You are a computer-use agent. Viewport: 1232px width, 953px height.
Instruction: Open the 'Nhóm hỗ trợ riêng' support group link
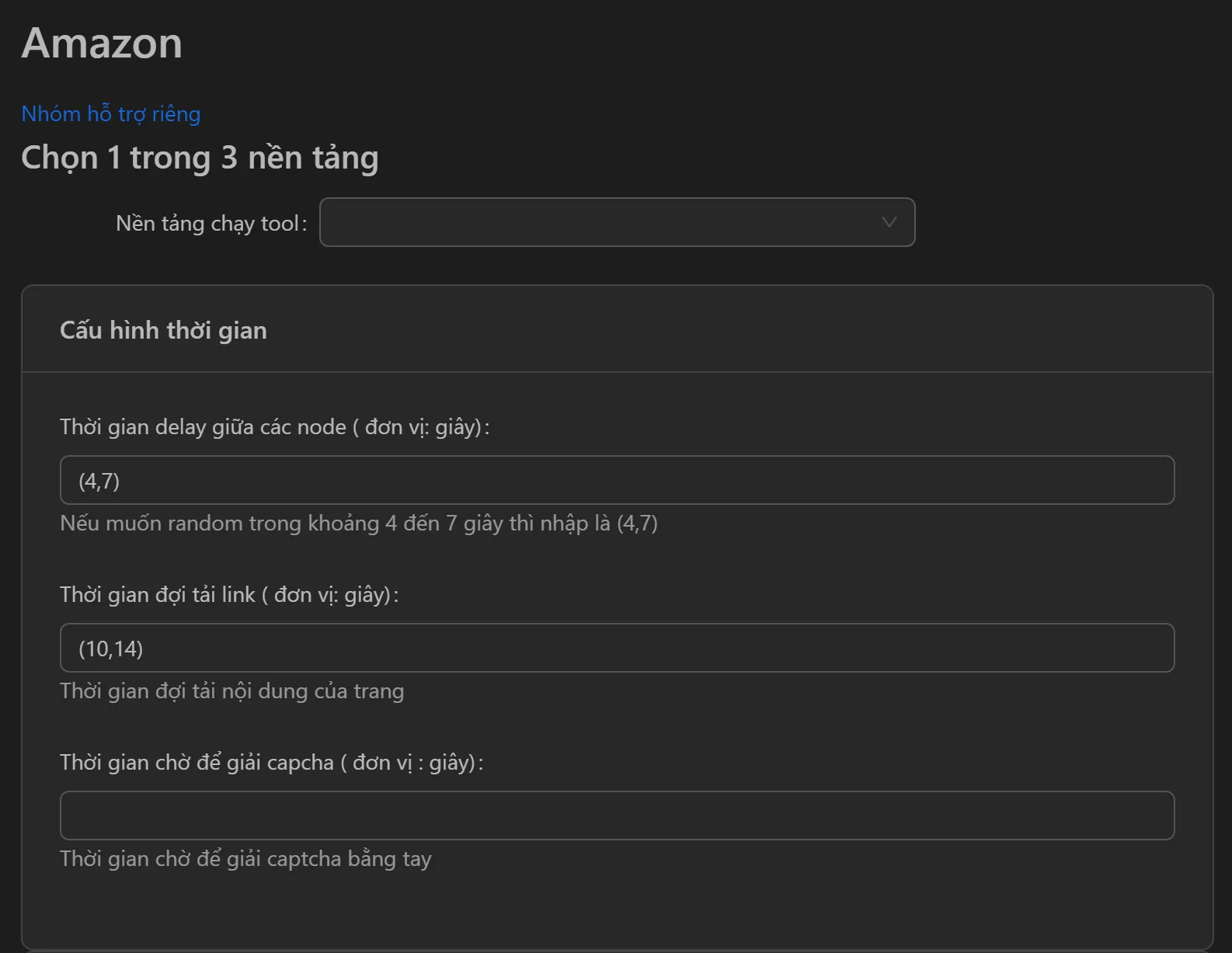[x=110, y=113]
